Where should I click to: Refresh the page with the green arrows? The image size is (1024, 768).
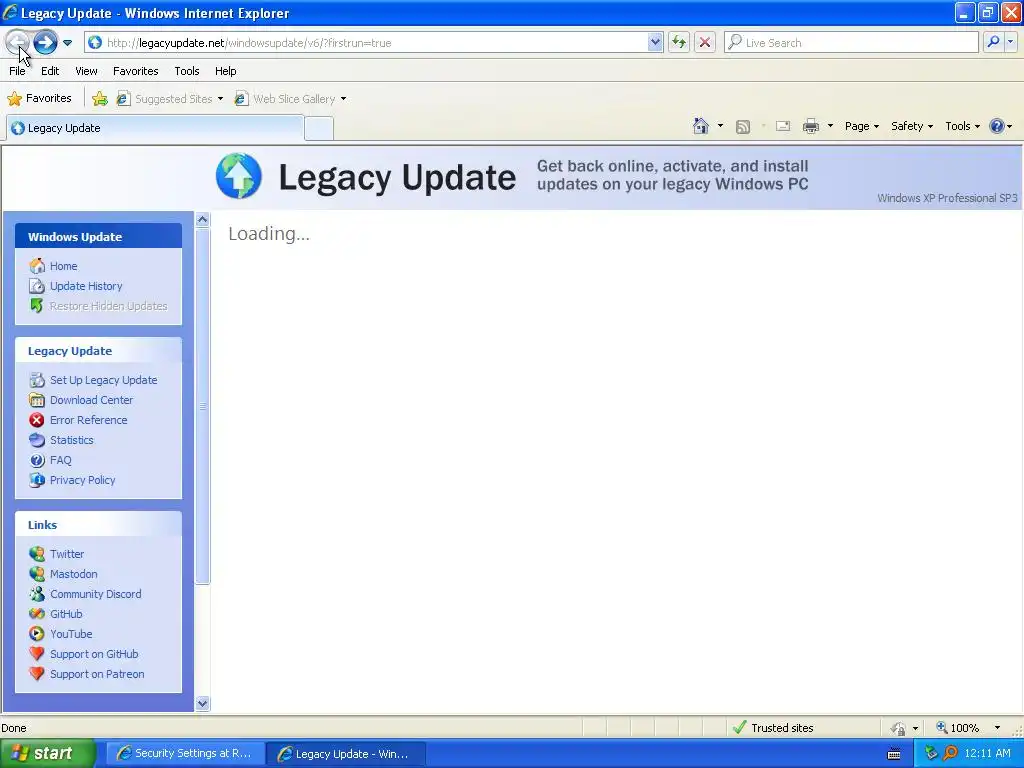(679, 42)
